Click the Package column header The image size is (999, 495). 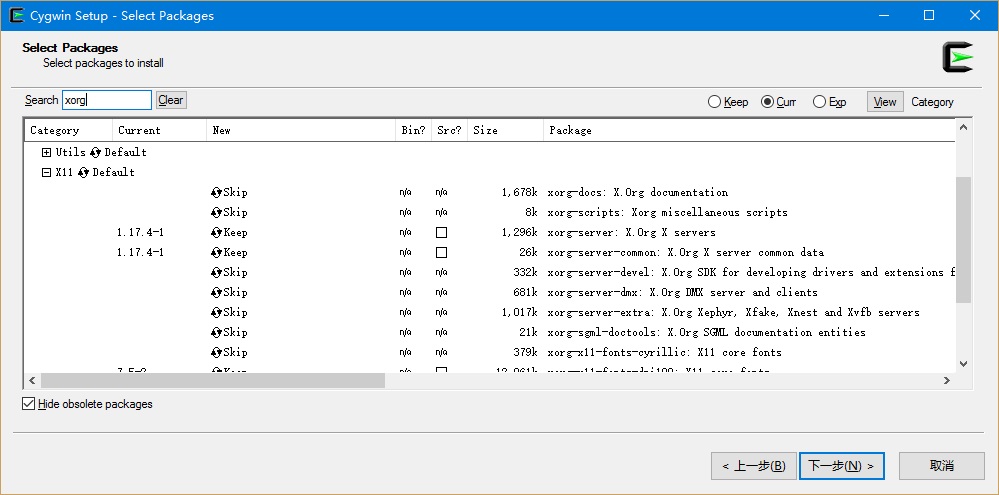tap(750, 130)
